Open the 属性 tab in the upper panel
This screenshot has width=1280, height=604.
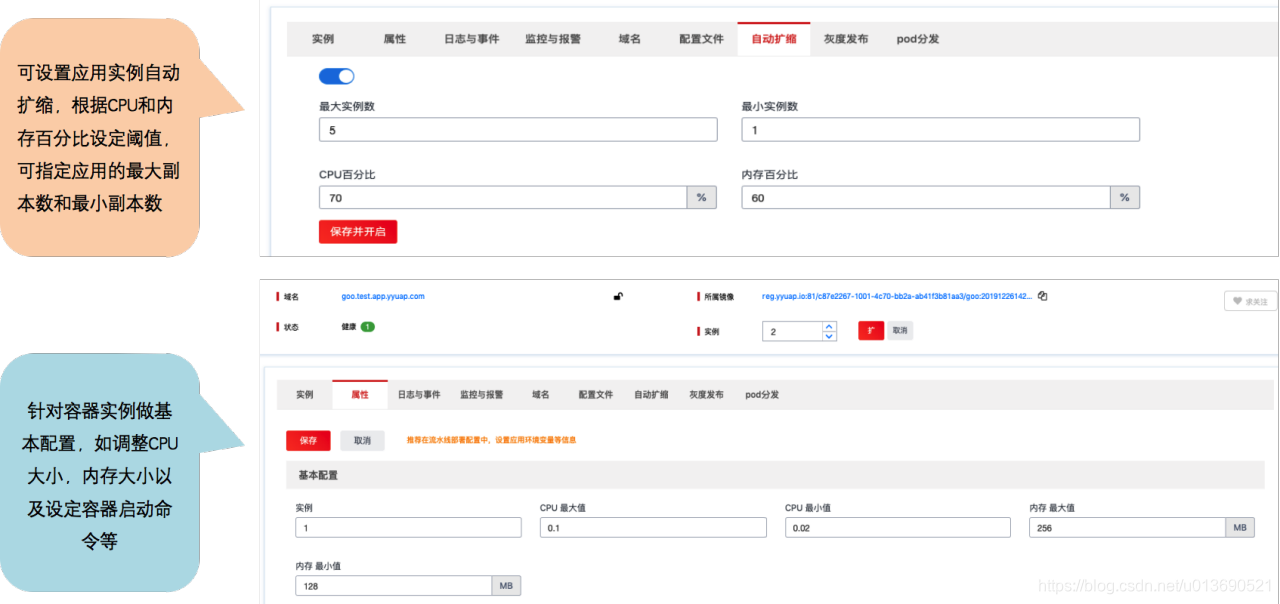[x=395, y=39]
